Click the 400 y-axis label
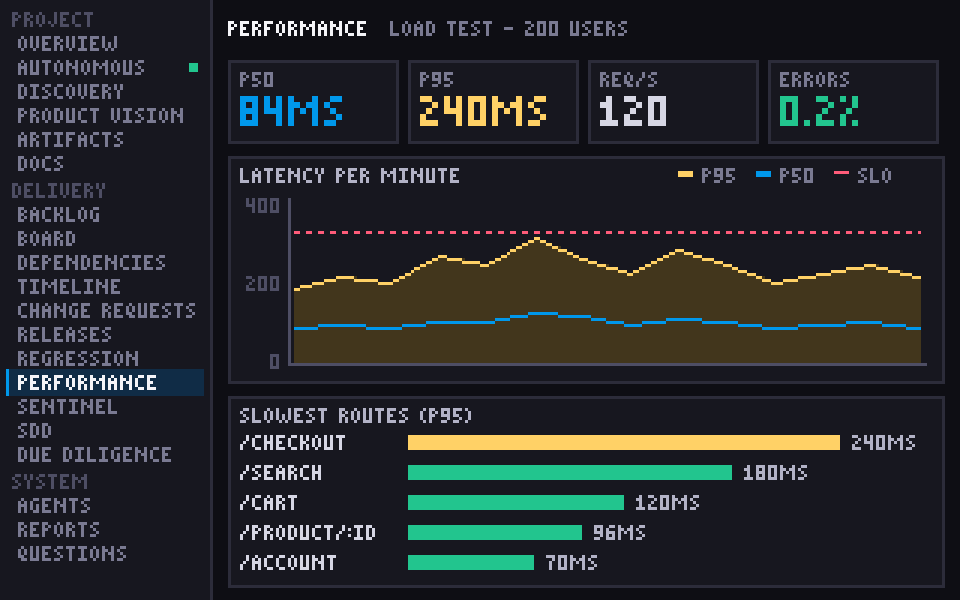Image resolution: width=960 pixels, height=600 pixels. click(x=262, y=206)
